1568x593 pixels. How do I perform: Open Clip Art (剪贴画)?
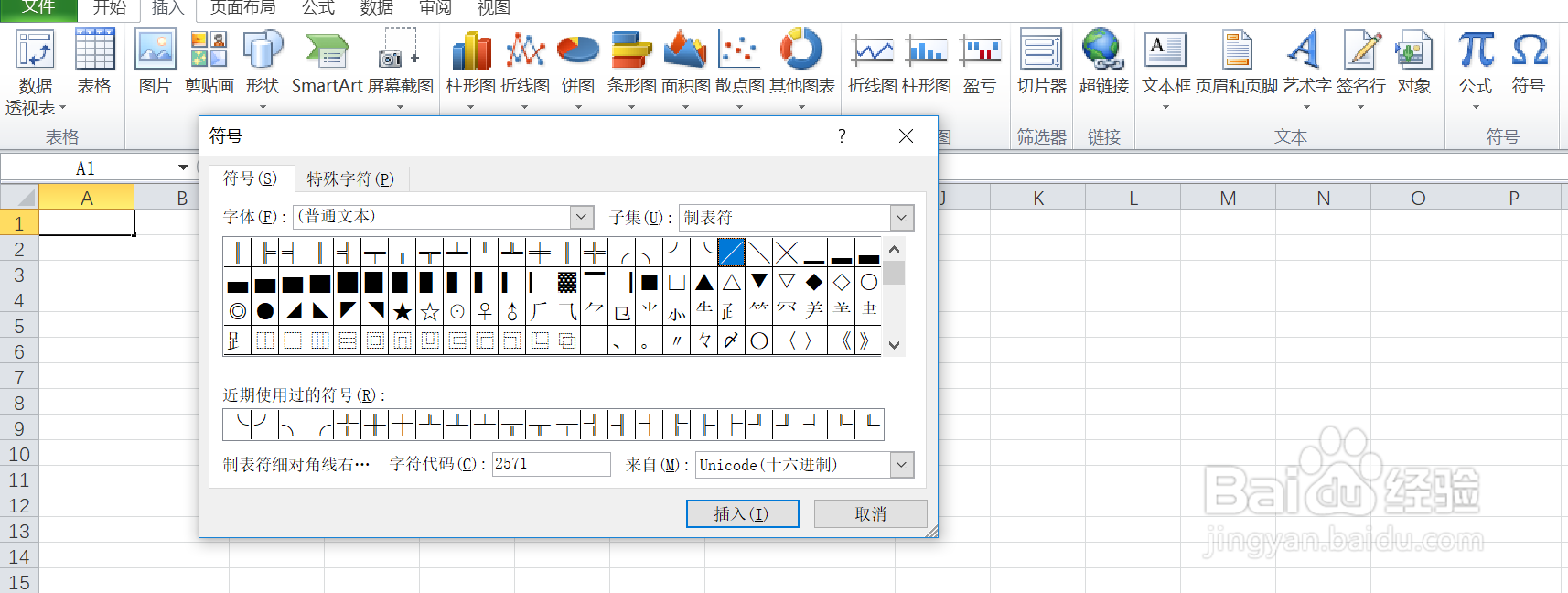point(209,62)
